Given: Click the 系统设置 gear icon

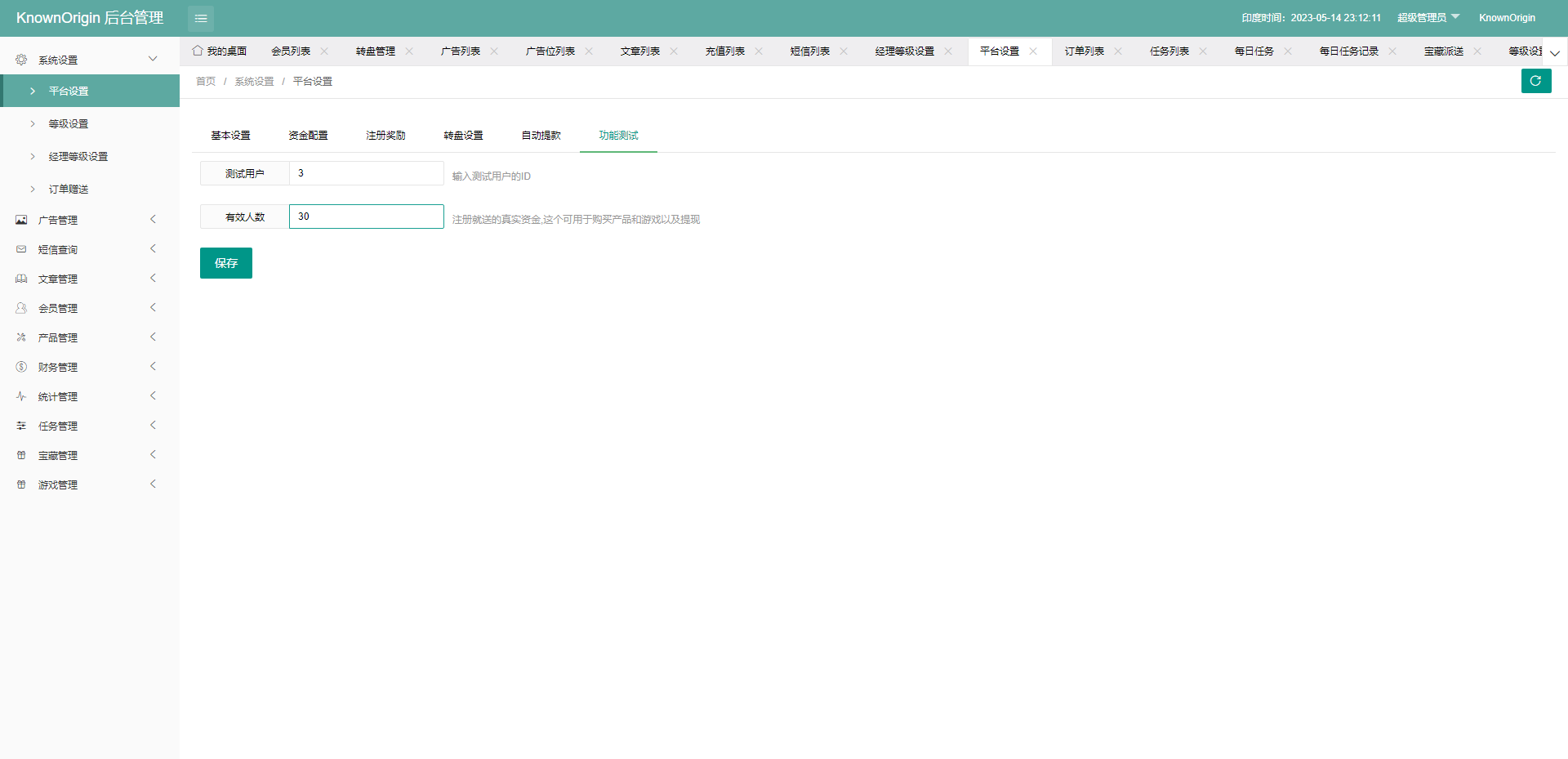Looking at the screenshot, I should [x=21, y=60].
